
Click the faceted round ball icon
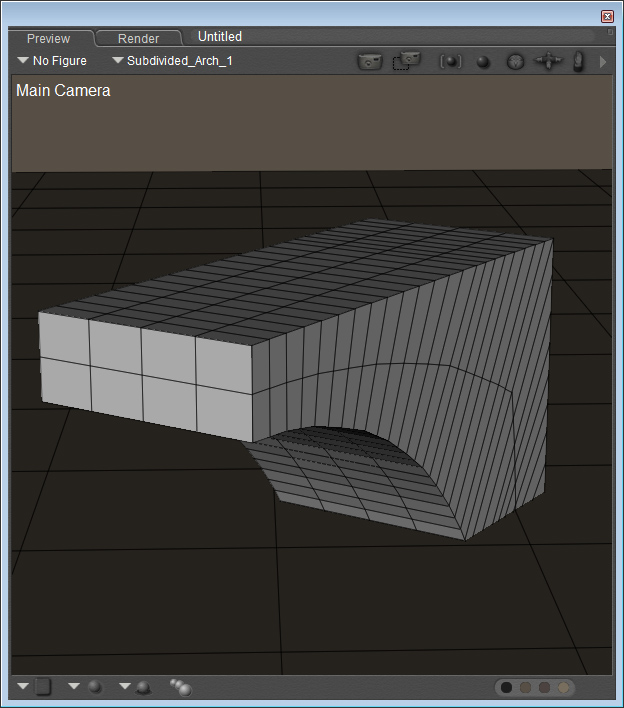tap(515, 61)
